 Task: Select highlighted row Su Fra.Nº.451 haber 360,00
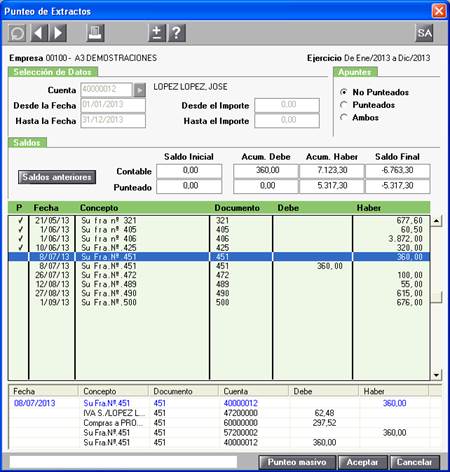point(219,257)
